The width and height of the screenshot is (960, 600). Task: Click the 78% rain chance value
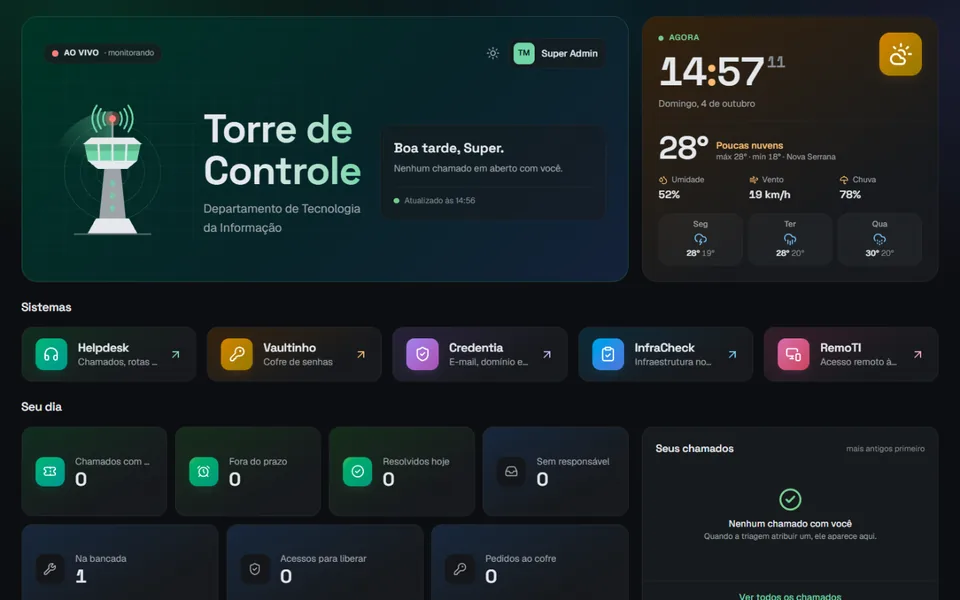850,195
